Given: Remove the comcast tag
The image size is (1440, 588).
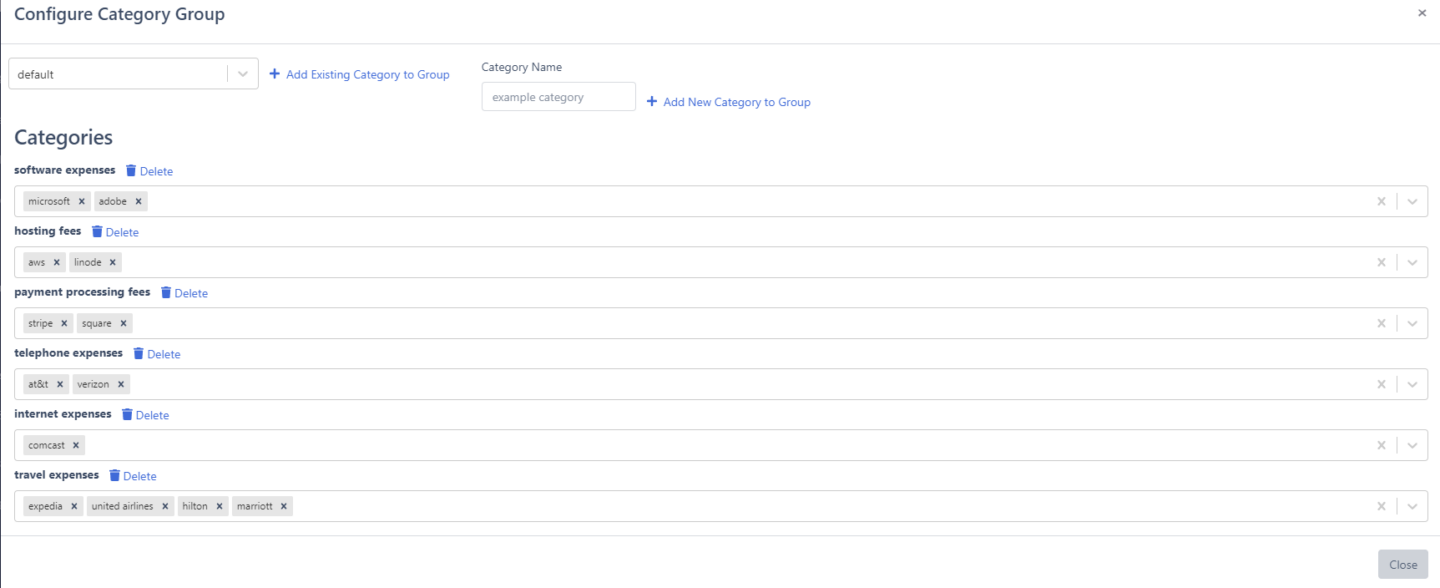Looking at the screenshot, I should click(x=76, y=445).
